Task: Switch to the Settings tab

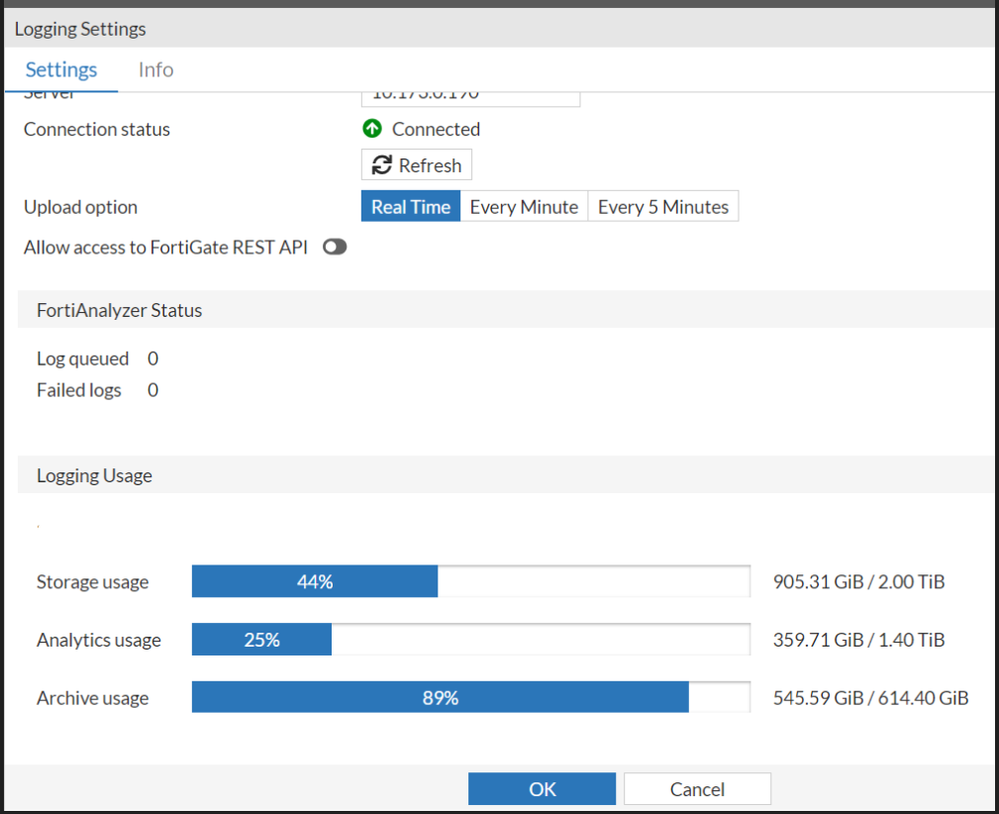Action: (x=61, y=70)
